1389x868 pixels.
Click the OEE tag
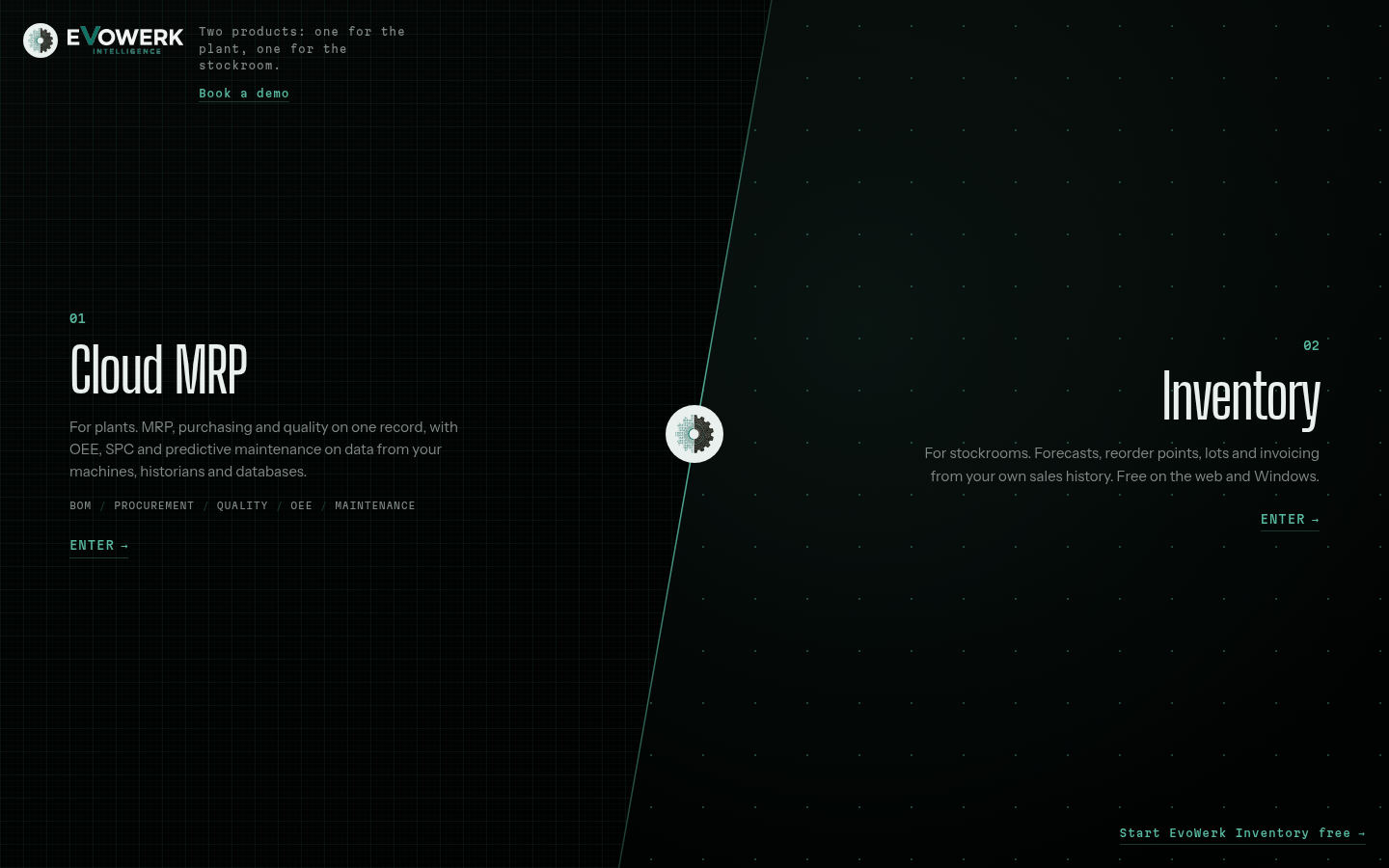301,506
